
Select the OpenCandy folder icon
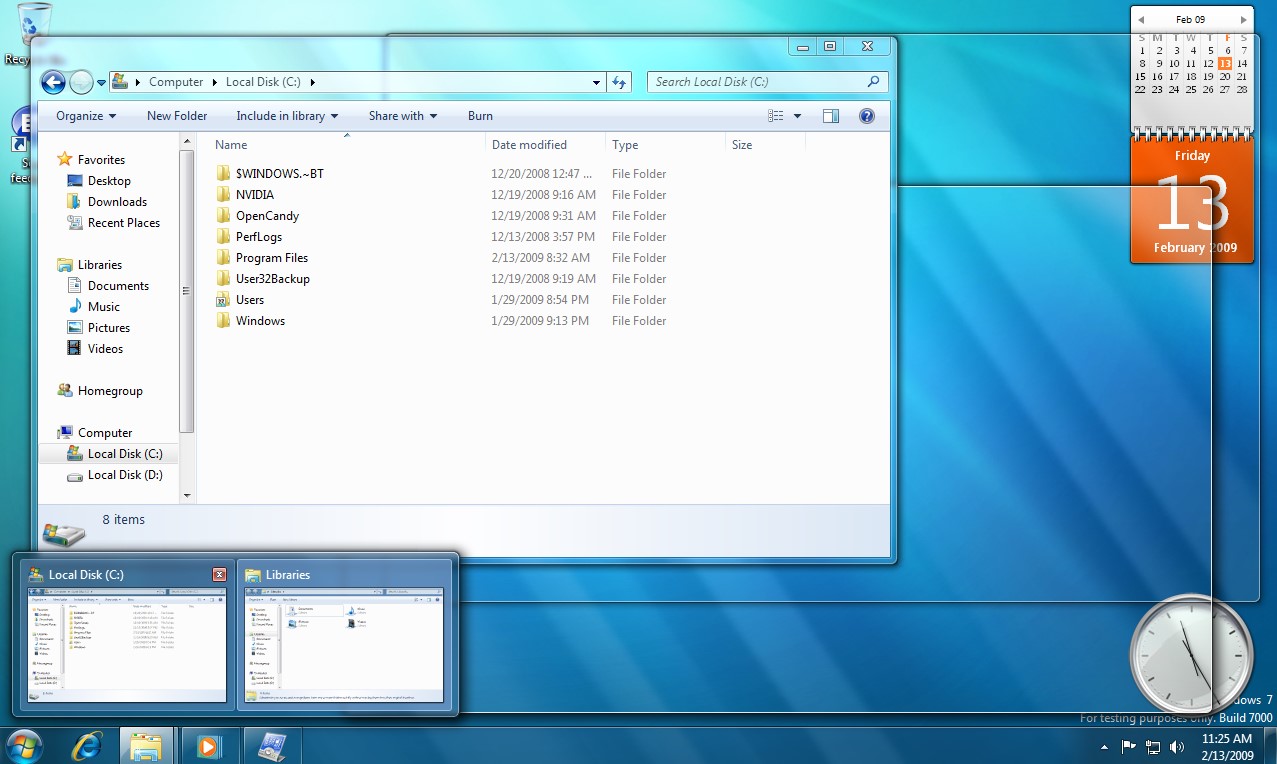(224, 216)
